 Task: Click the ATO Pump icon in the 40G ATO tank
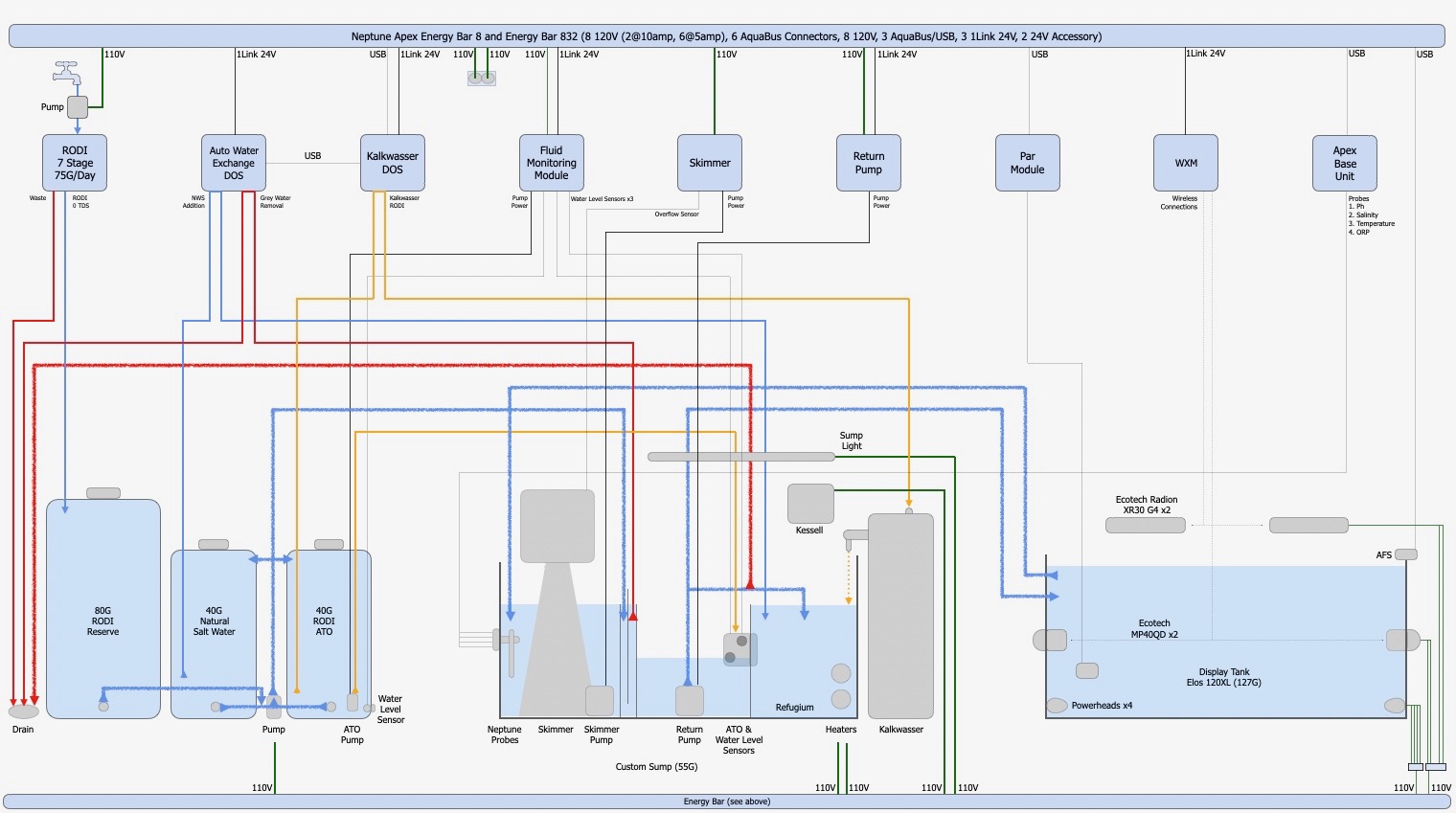pos(353,702)
